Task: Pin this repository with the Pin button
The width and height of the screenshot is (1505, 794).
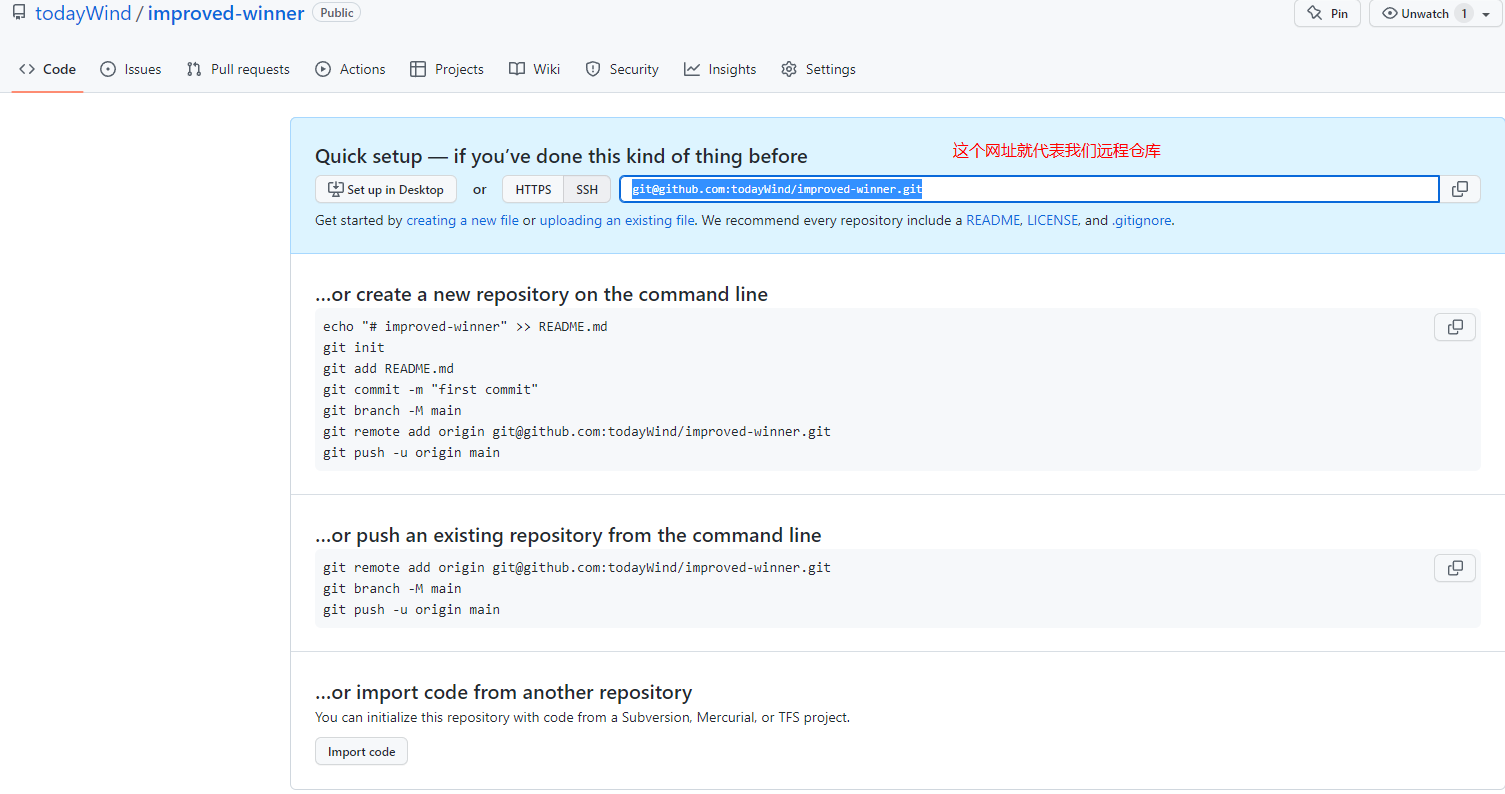Action: (x=1327, y=14)
